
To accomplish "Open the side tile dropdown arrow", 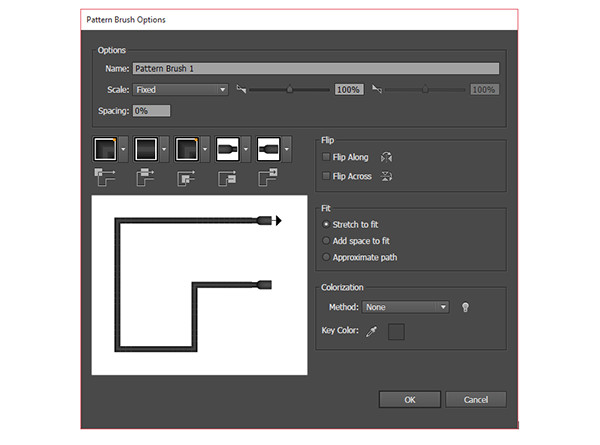I will click(x=164, y=149).
